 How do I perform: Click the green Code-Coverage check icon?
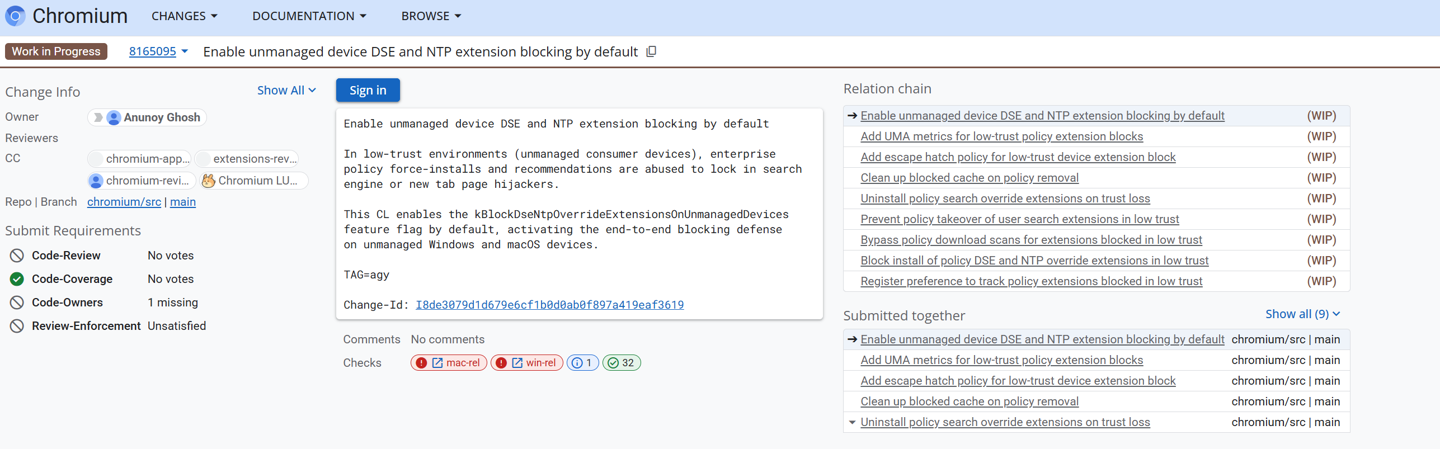point(17,279)
